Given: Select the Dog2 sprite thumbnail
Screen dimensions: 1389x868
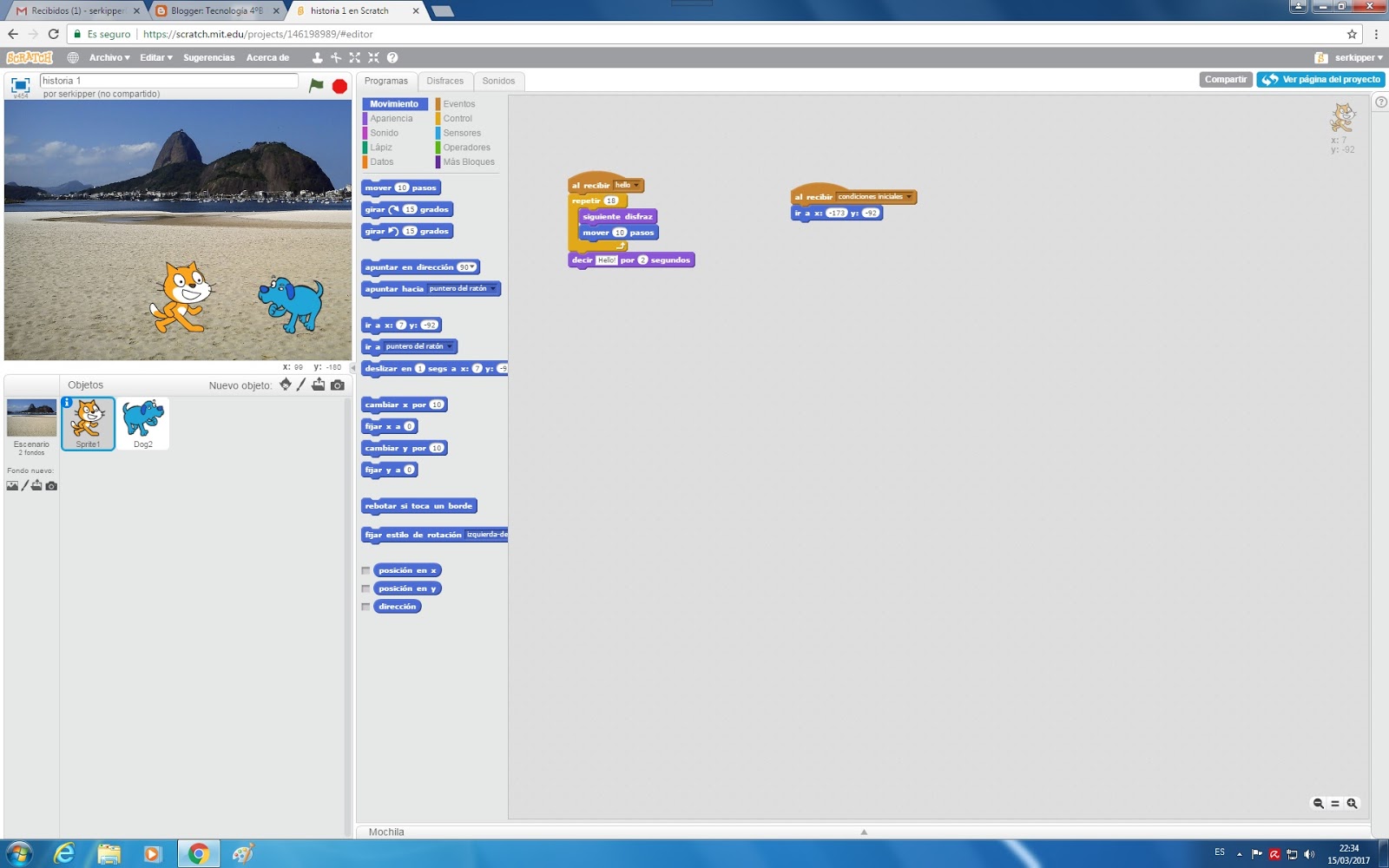Looking at the screenshot, I should tap(143, 423).
